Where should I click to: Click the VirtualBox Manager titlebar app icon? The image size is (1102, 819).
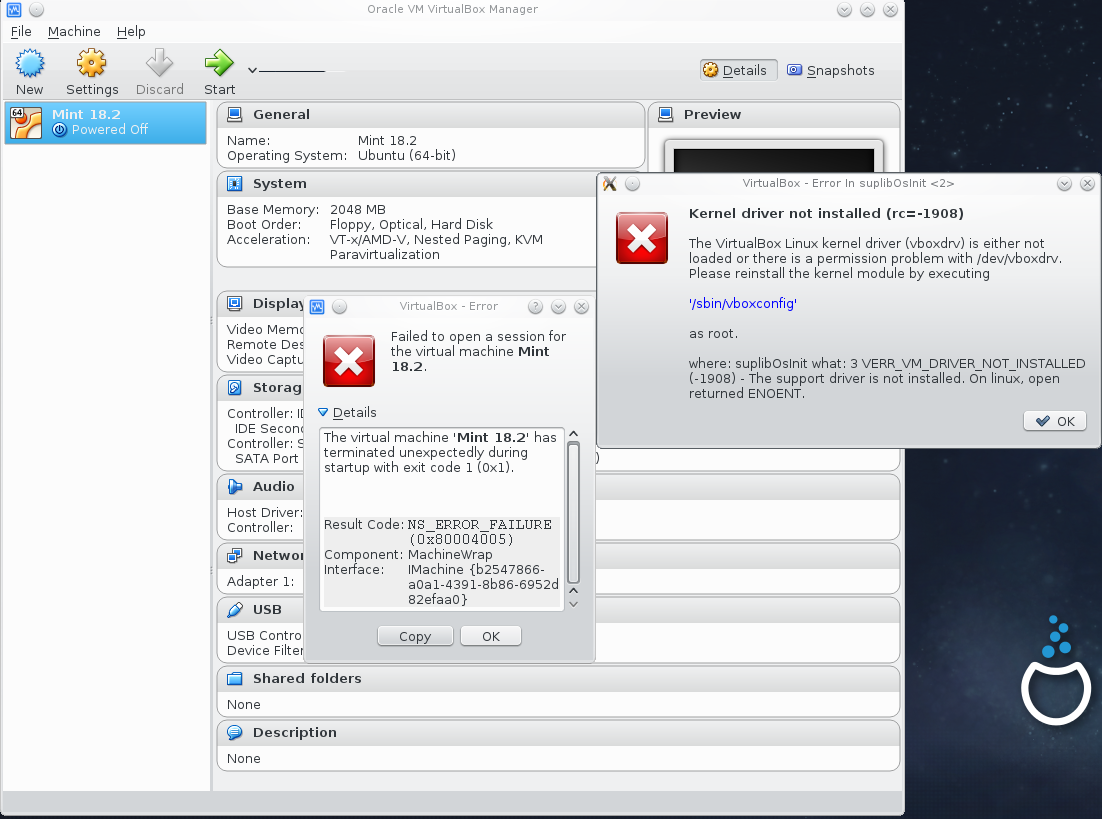point(13,9)
